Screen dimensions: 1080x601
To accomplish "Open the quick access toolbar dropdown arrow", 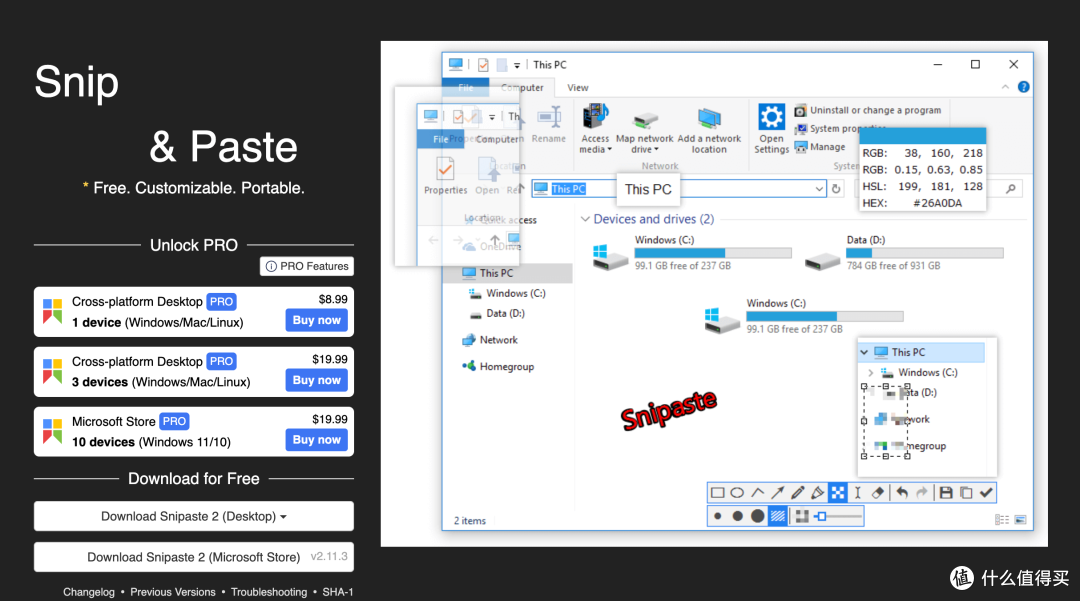I will 517,65.
